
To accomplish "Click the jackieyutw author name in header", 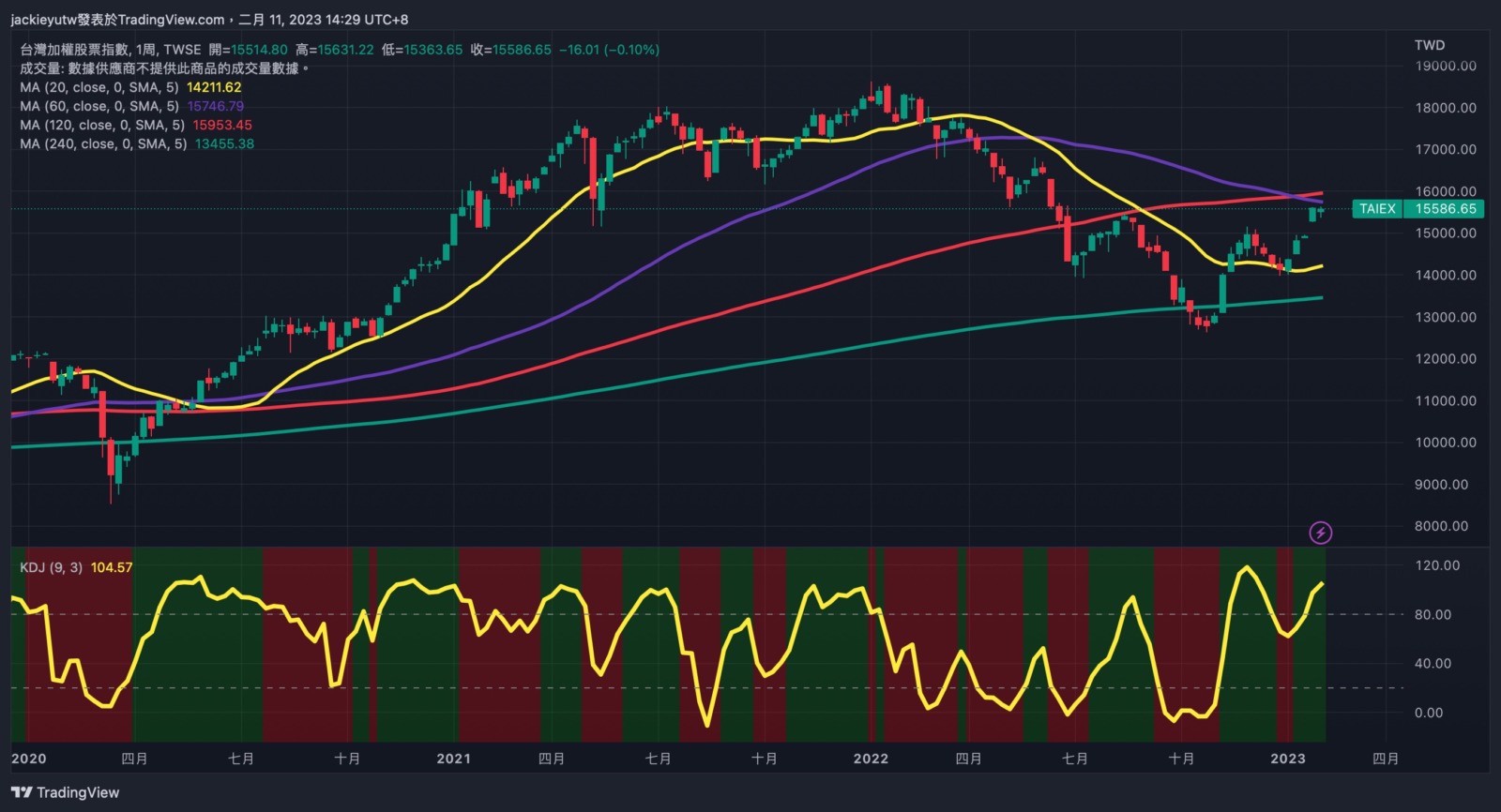I will [x=45, y=20].
